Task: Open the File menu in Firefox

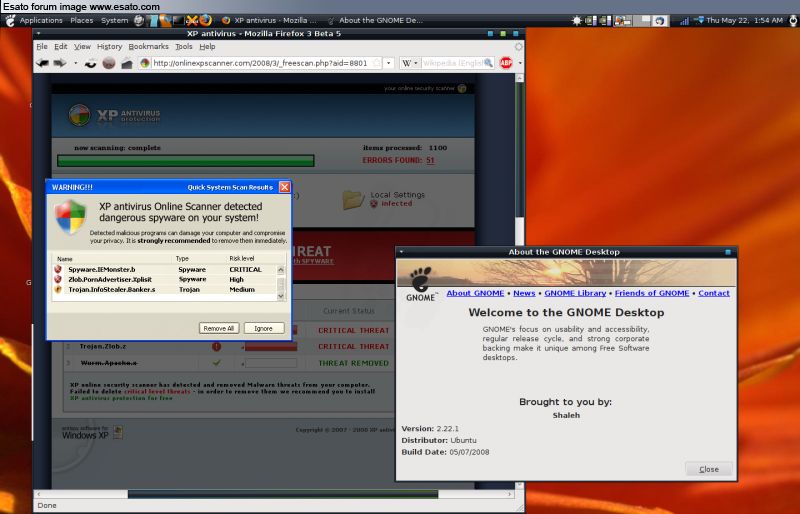Action: pyautogui.click(x=42, y=46)
